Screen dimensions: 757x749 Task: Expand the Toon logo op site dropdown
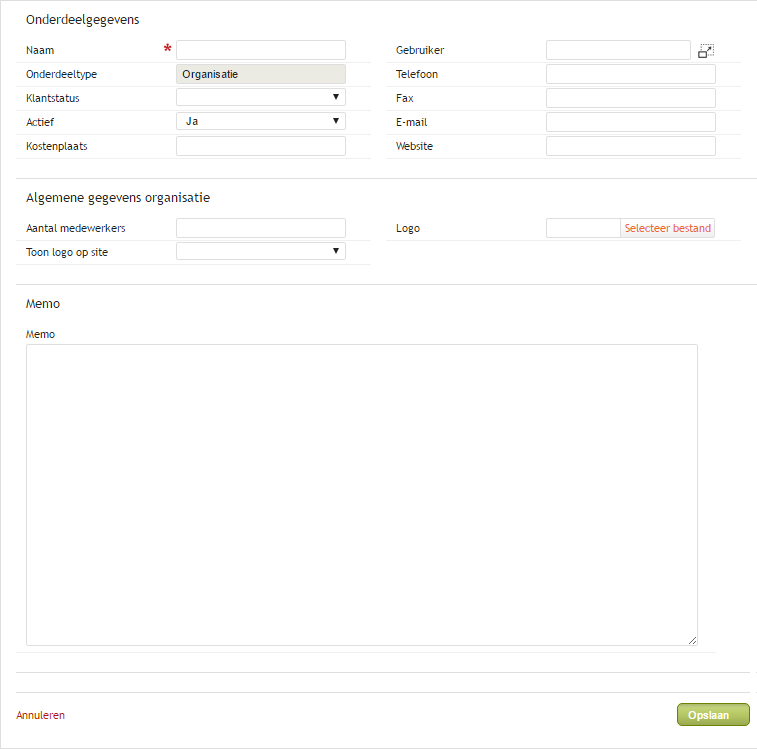click(x=261, y=251)
